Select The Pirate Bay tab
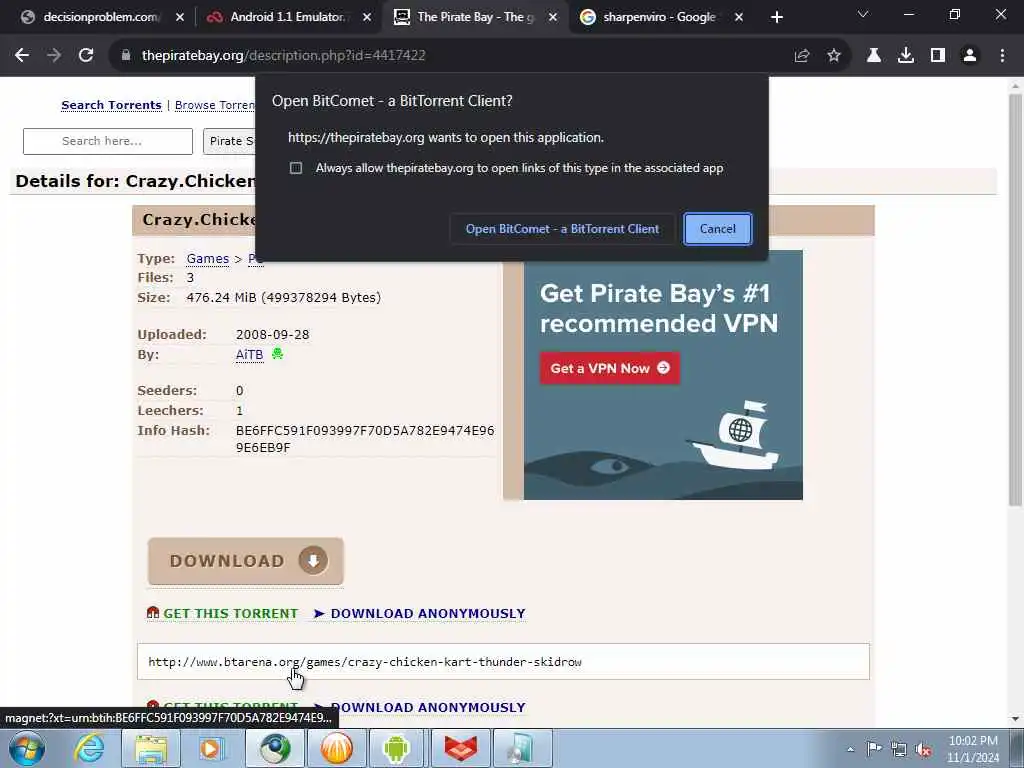The width and height of the screenshot is (1024, 768). [475, 17]
